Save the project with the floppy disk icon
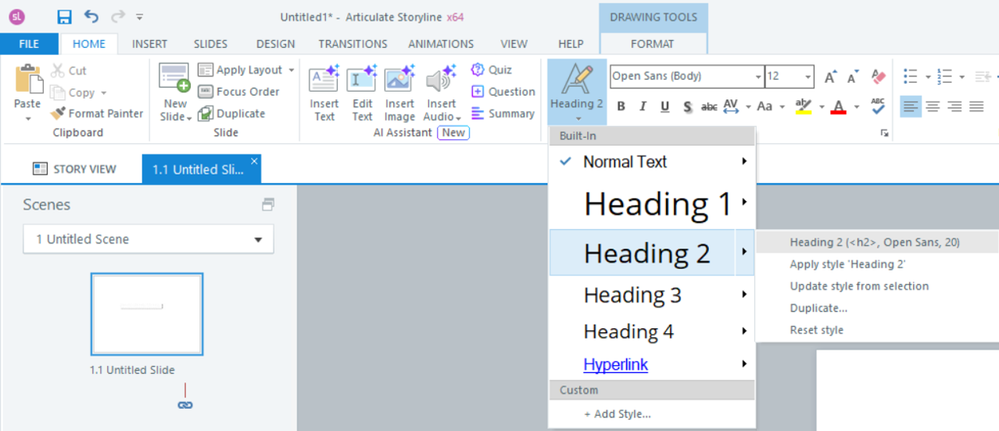Viewport: 999px width, 431px height. [64, 16]
